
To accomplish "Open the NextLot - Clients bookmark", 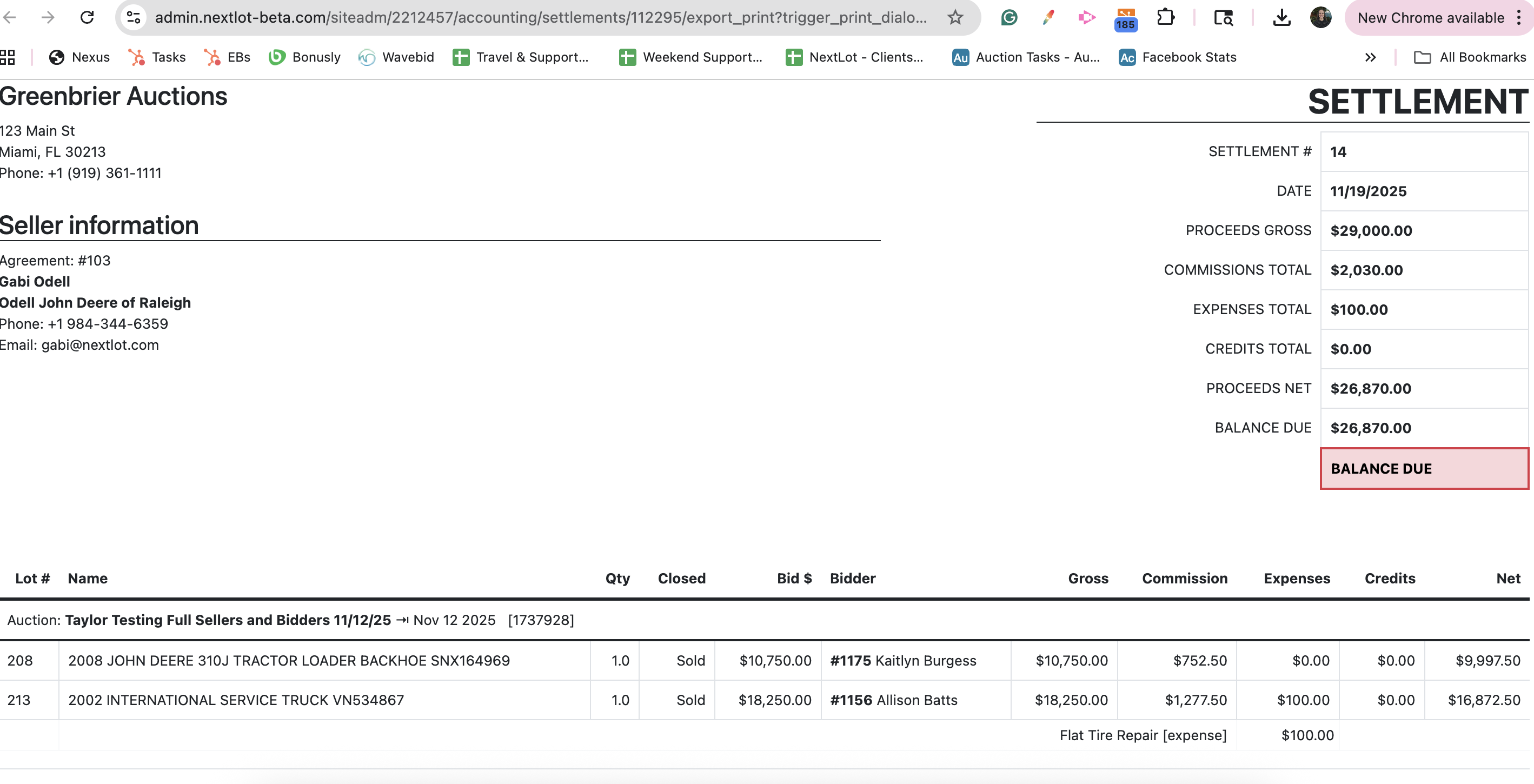I will point(854,57).
